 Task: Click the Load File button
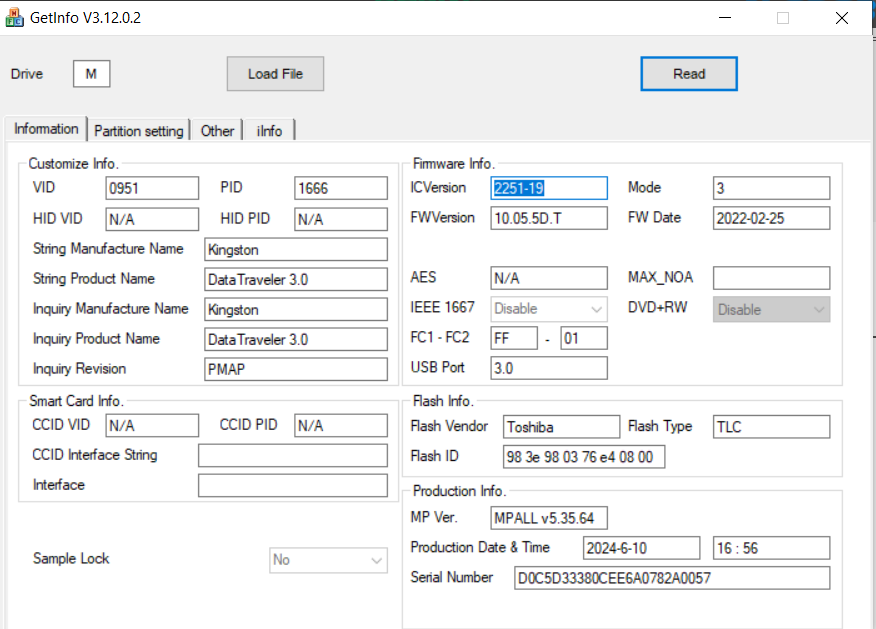tap(275, 74)
